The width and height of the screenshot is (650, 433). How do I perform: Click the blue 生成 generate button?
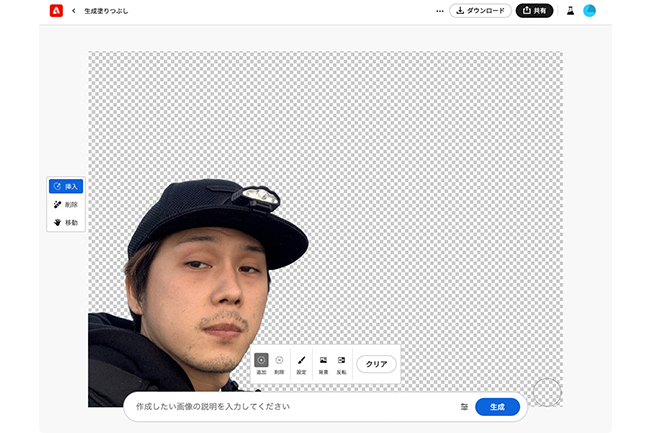click(497, 407)
